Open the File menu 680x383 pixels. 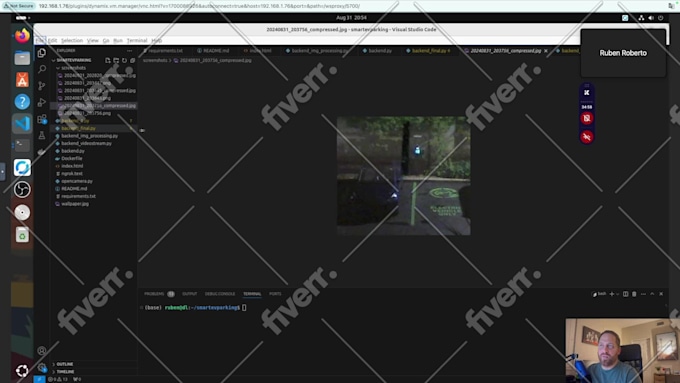[x=39, y=40]
